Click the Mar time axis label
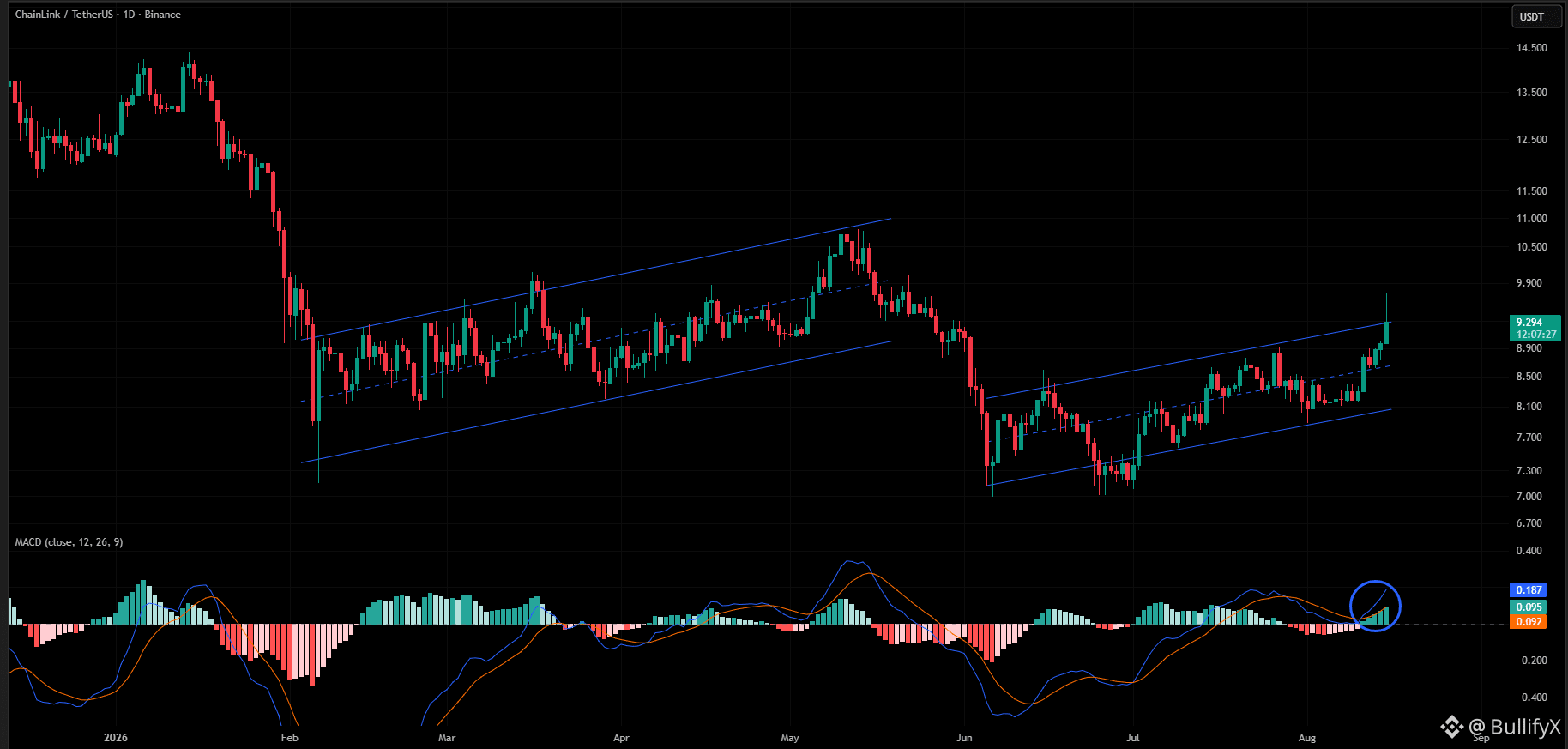Screen dimensions: 1568x749 [x=447, y=738]
